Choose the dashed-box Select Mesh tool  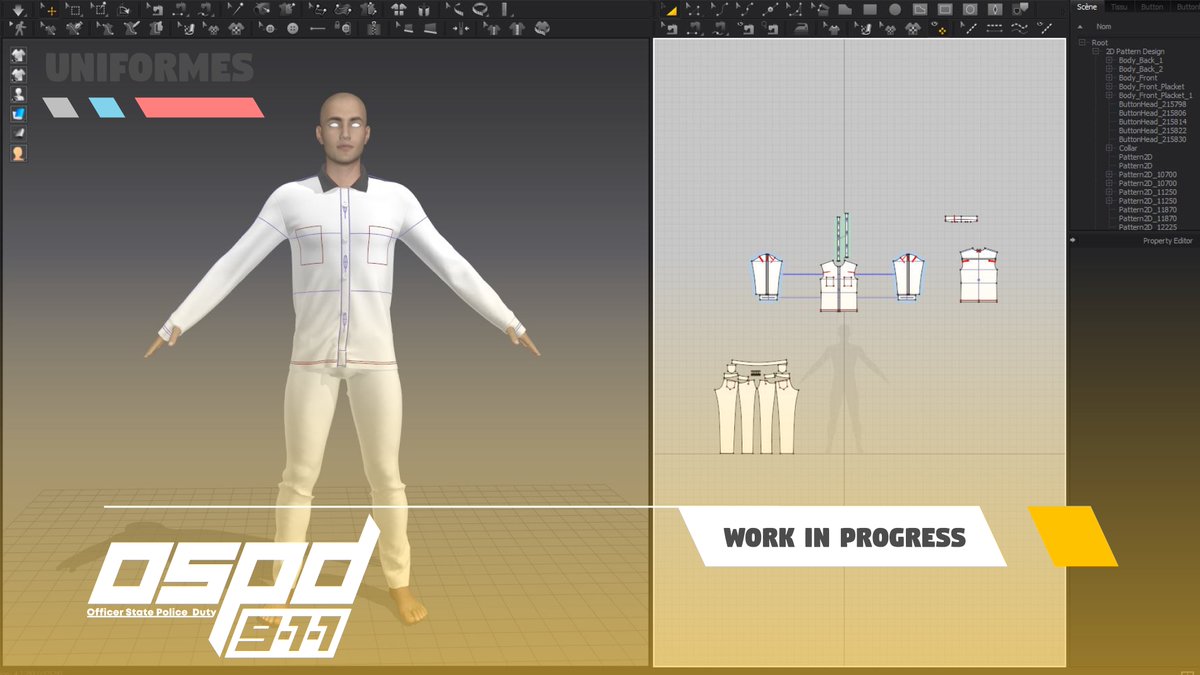tap(75, 9)
